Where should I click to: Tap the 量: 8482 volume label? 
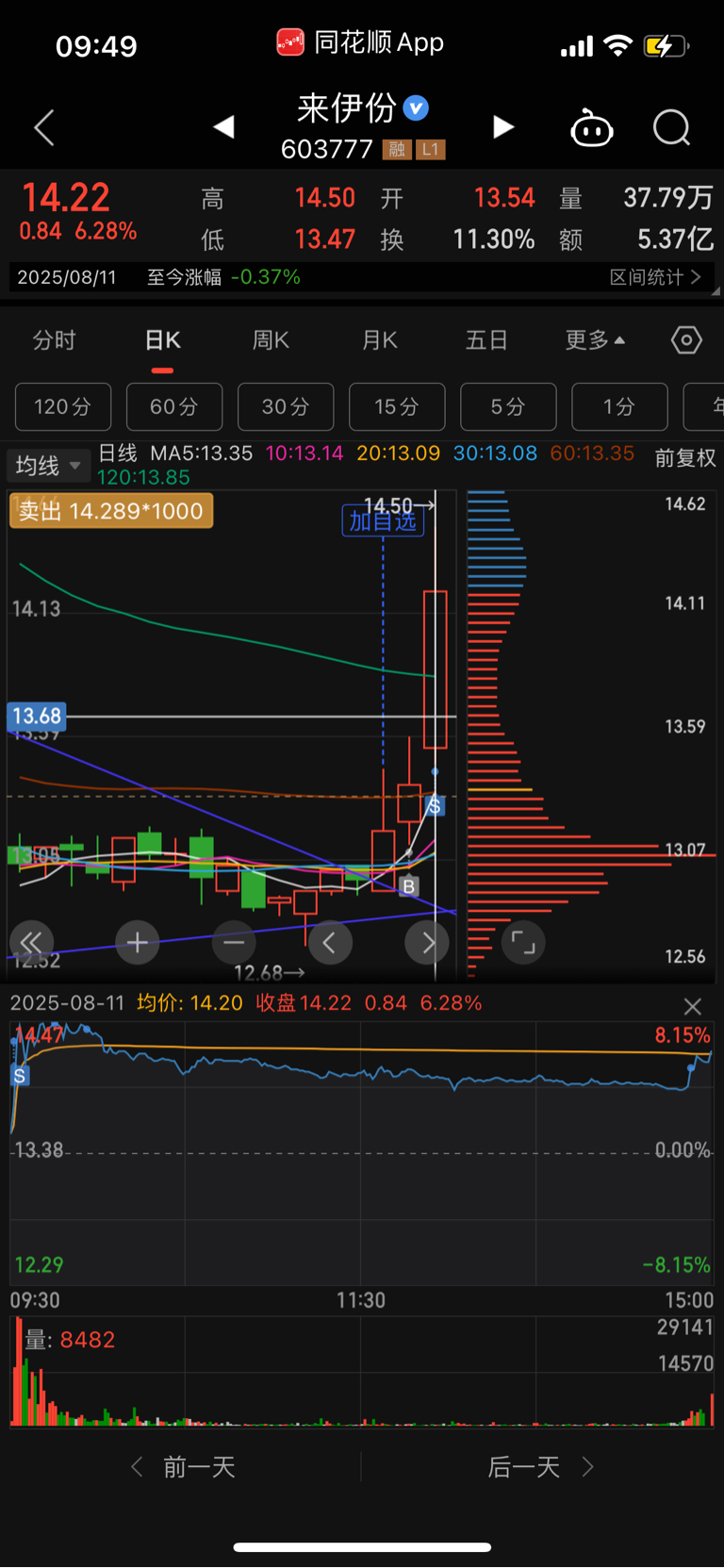coord(70,1340)
